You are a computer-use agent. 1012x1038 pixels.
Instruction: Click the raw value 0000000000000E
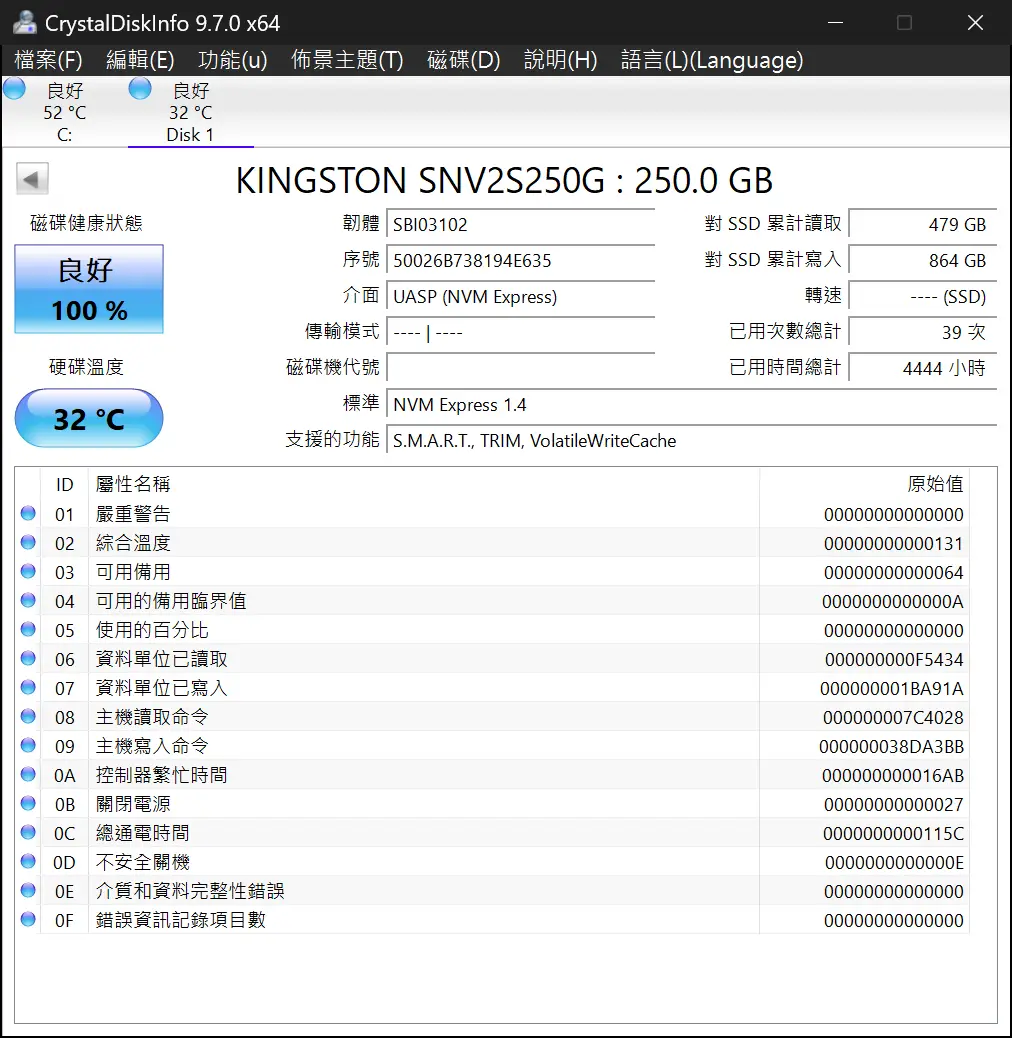click(894, 863)
